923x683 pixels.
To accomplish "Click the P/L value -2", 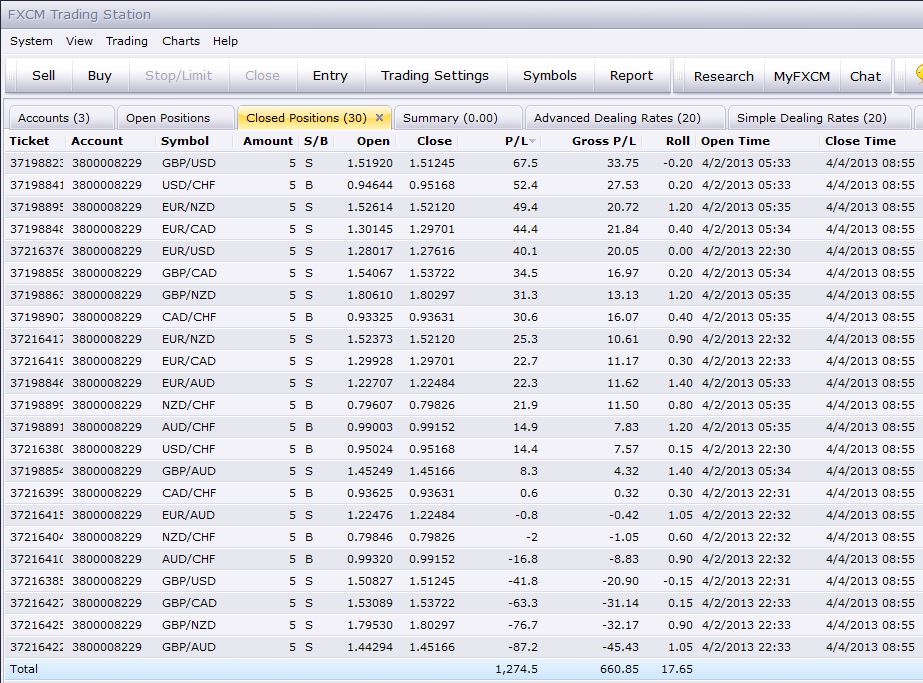I will click(531, 537).
